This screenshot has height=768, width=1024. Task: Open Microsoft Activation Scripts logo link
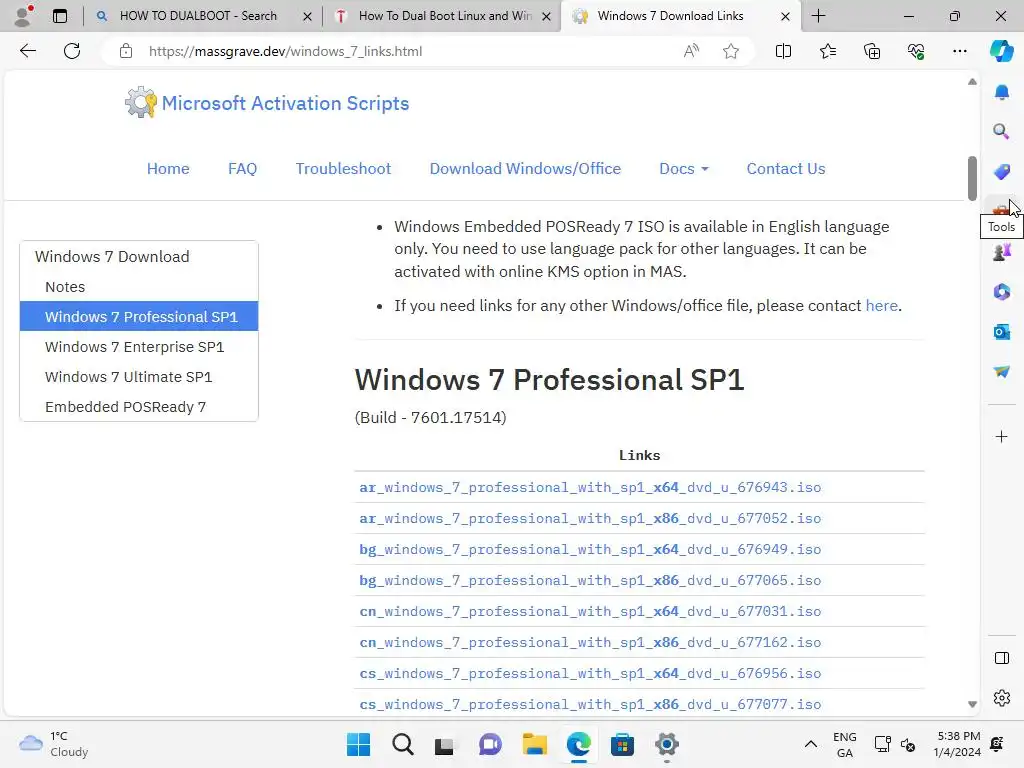pyautogui.click(x=266, y=103)
